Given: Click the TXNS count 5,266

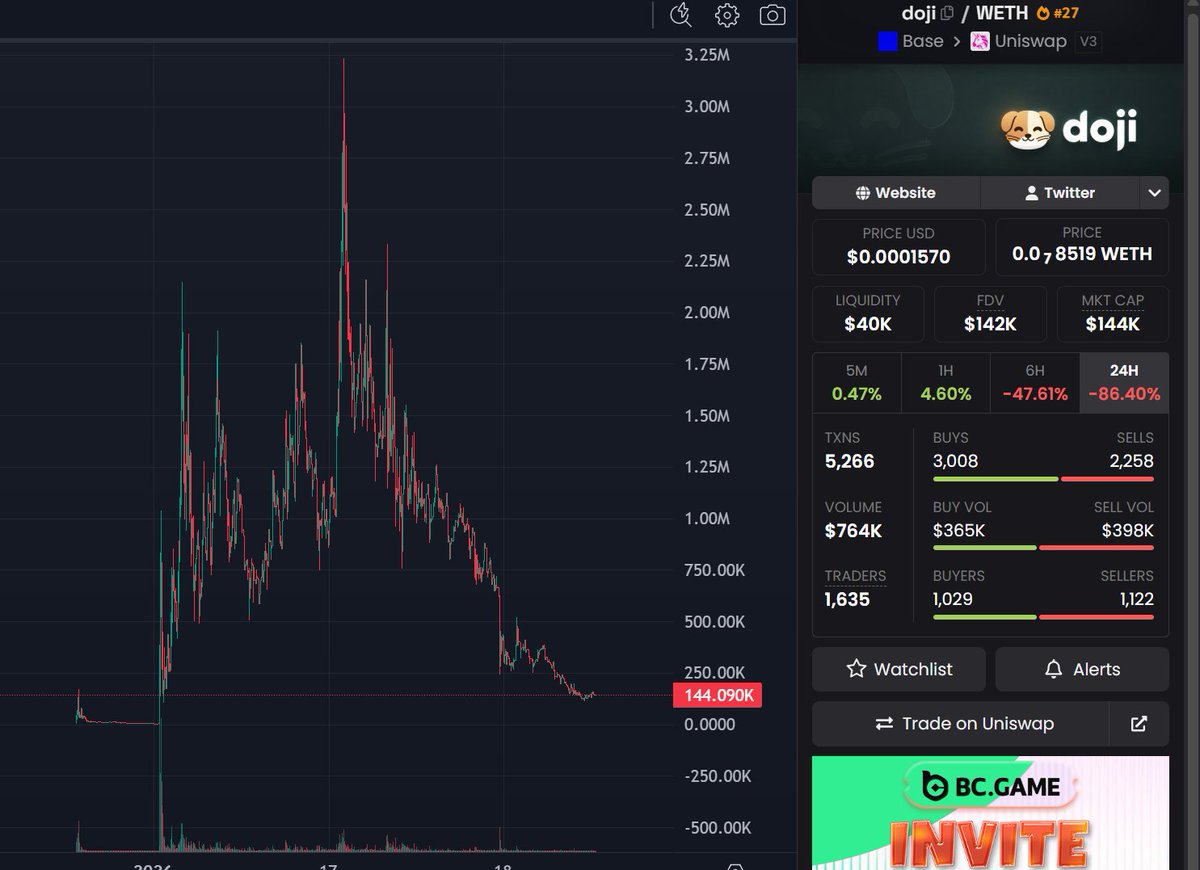Looking at the screenshot, I should [x=849, y=461].
